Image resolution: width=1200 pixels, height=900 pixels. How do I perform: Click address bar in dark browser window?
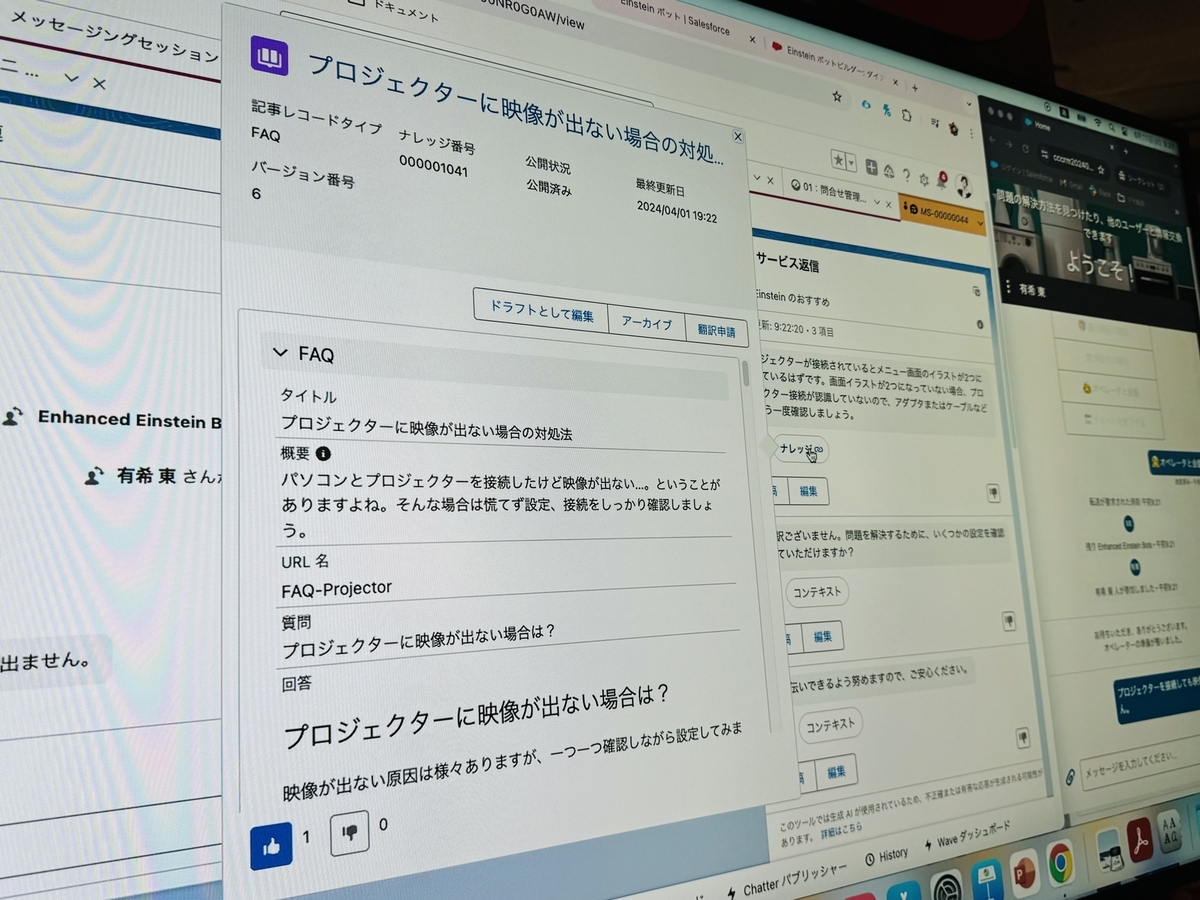(x=1075, y=162)
